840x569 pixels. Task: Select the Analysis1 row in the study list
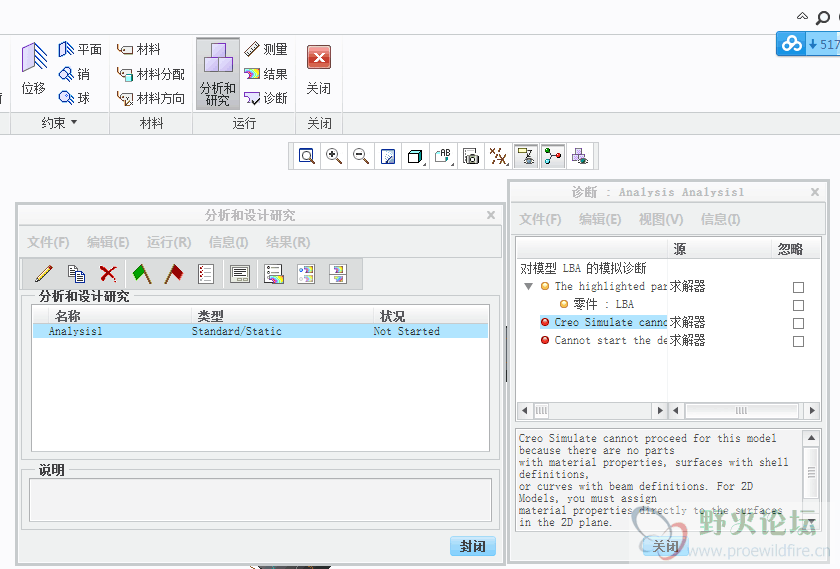coord(260,331)
